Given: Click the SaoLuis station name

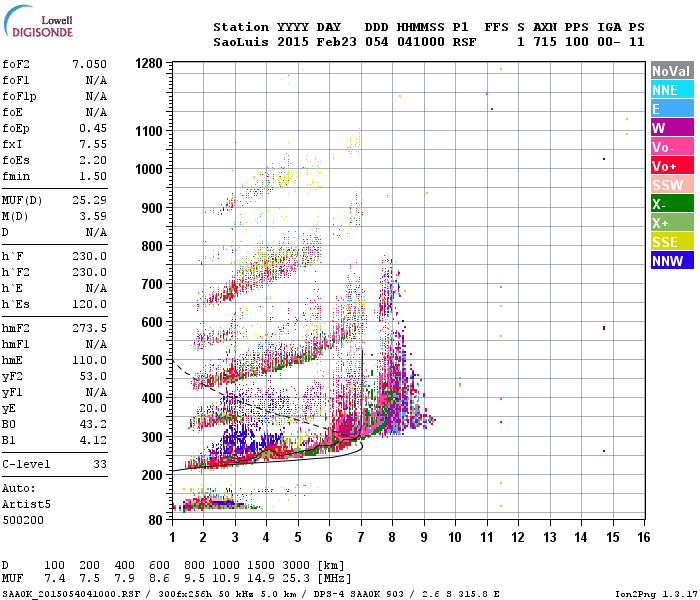Looking at the screenshot, I should pyautogui.click(x=241, y=42).
